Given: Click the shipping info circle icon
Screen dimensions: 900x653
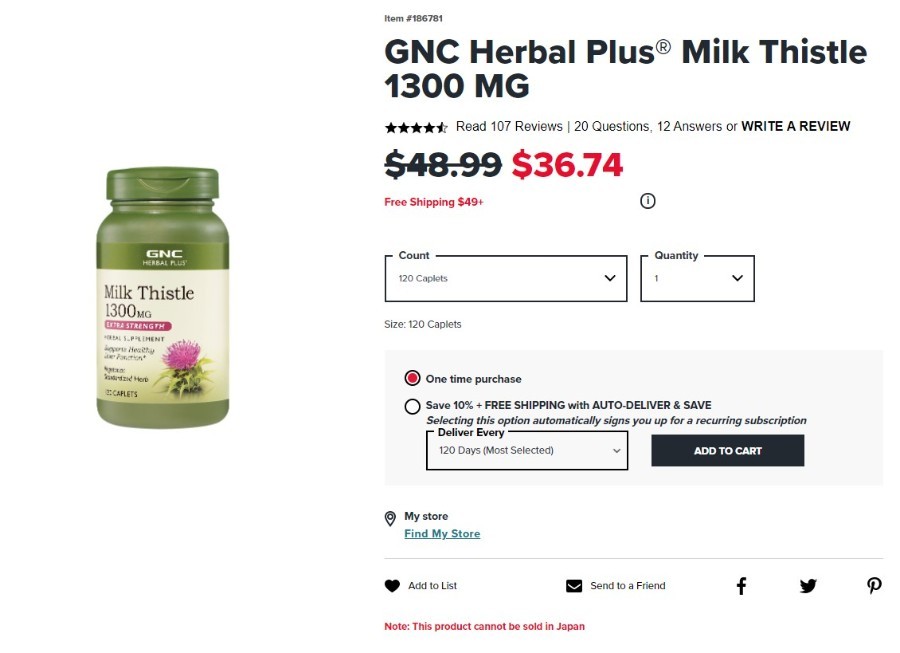Looking at the screenshot, I should [647, 201].
